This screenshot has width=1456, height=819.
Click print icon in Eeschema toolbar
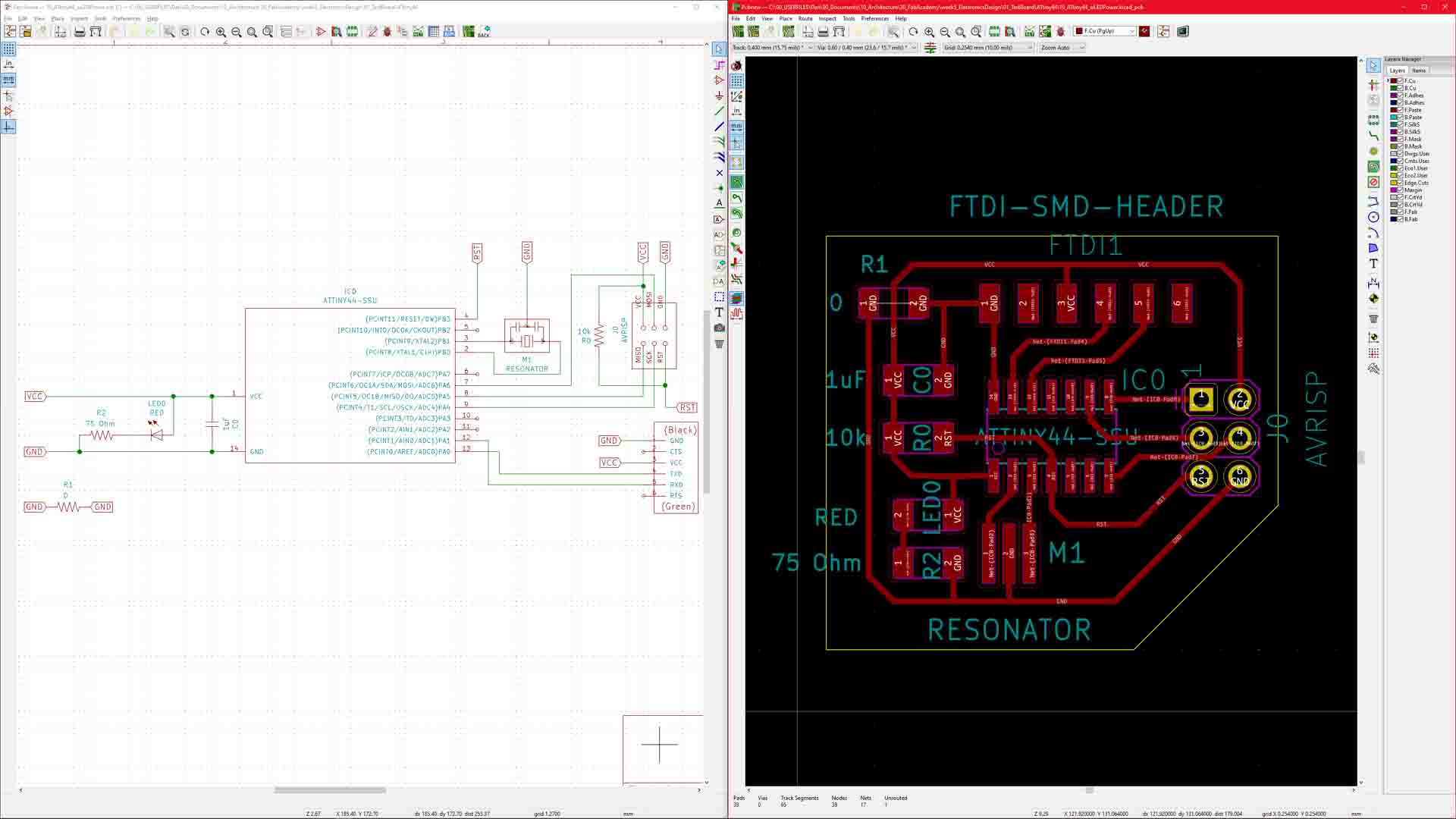click(80, 32)
